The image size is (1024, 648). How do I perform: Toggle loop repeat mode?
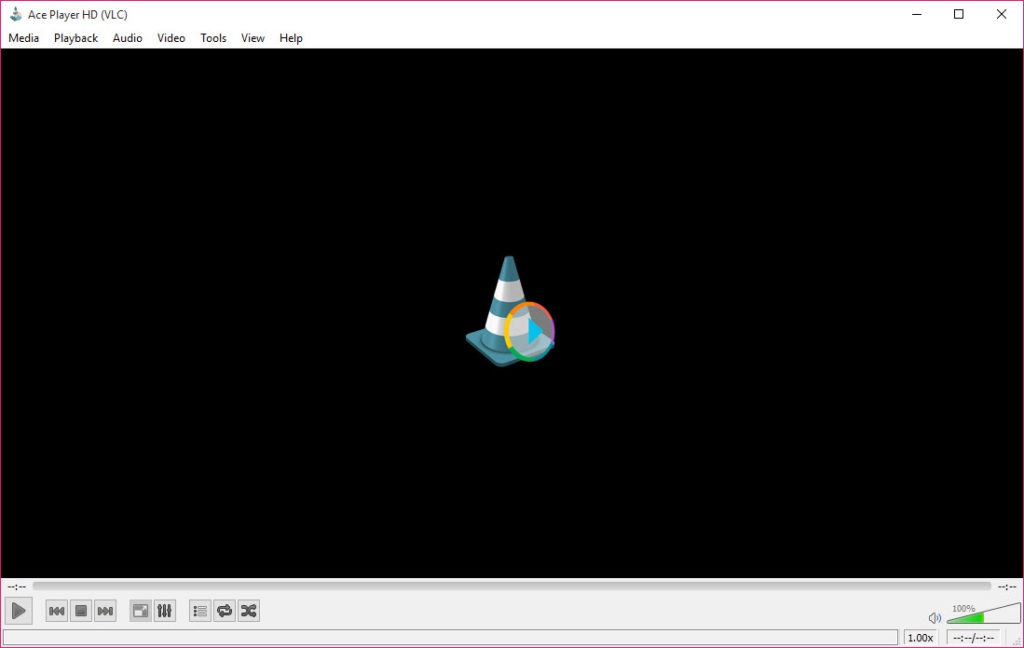tap(224, 611)
